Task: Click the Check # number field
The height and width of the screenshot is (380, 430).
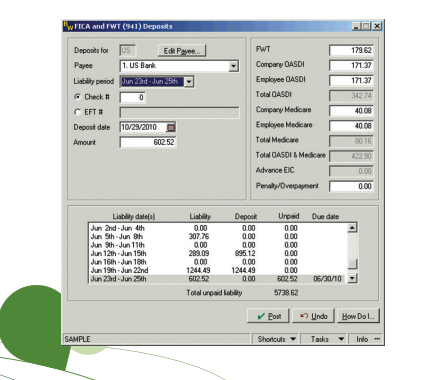Action: [x=133, y=97]
